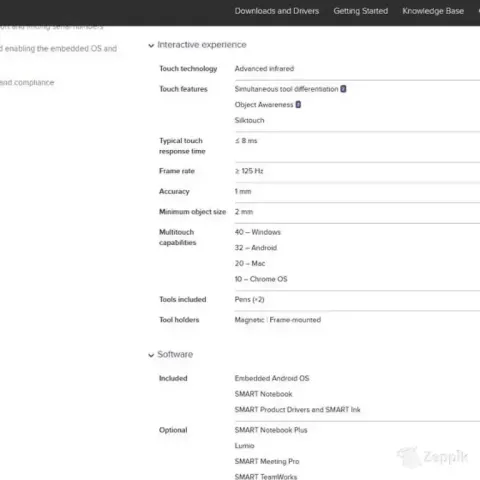Image resolution: width=480 pixels, height=480 pixels.
Task: Select the Silktouch feature text
Action: tap(249, 120)
